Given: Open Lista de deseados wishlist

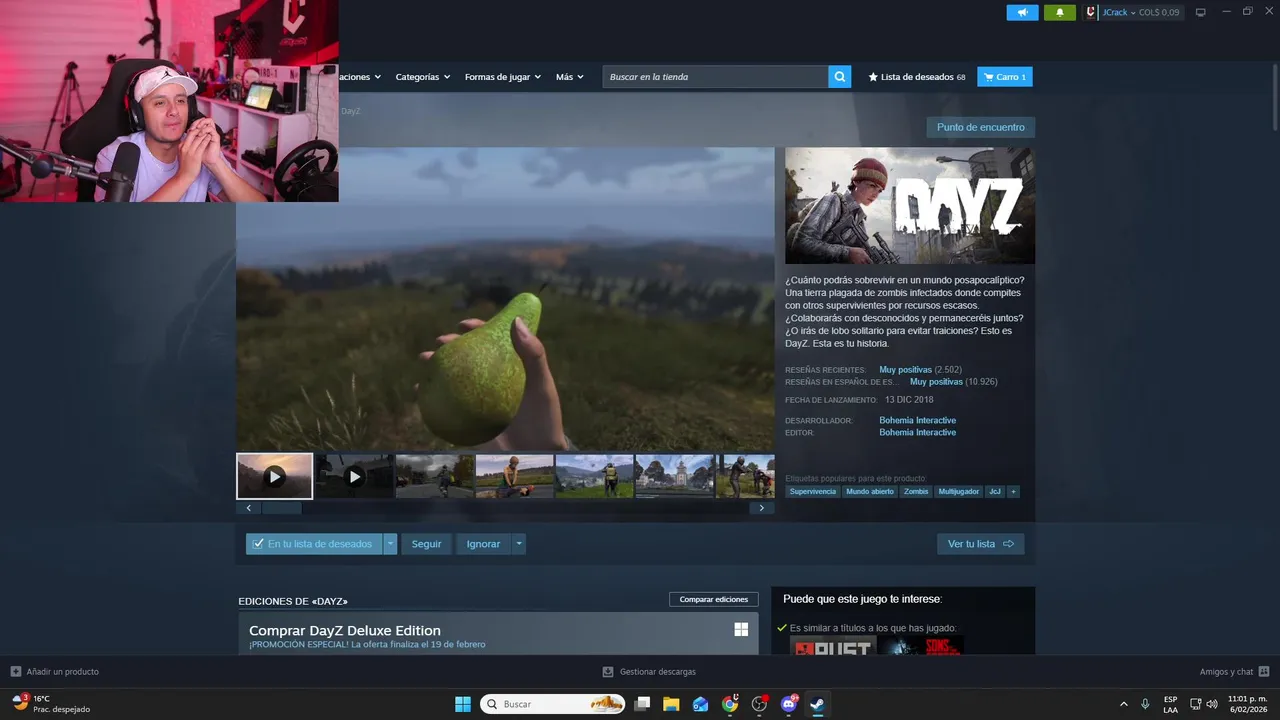Looking at the screenshot, I should (x=917, y=77).
